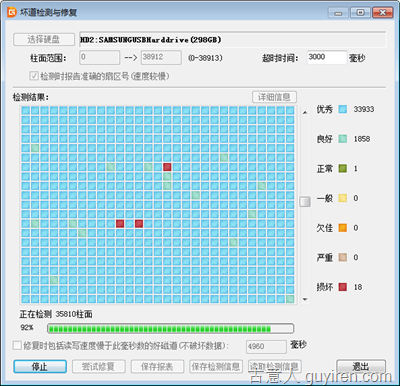Screen dimensions: 400x386
Task: Click the end cylinder field showing 38912
Action: pyautogui.click(x=161, y=57)
